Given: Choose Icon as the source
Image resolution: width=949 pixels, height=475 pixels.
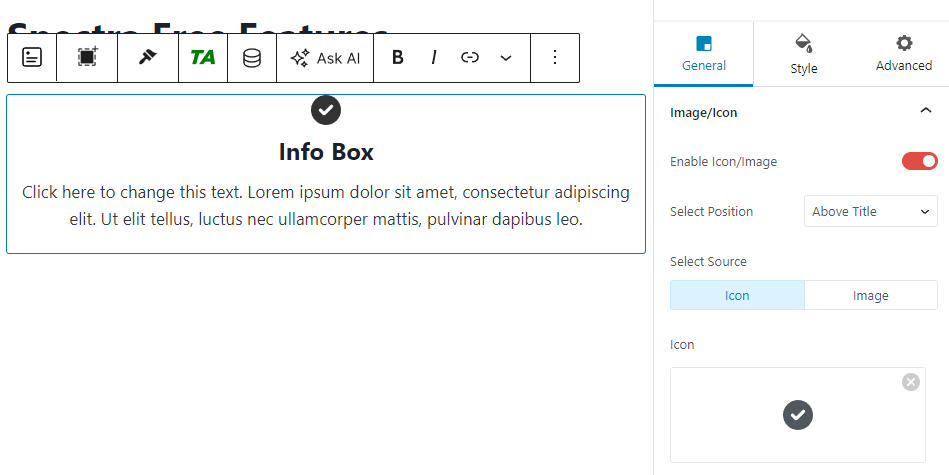Looking at the screenshot, I should (x=737, y=296).
